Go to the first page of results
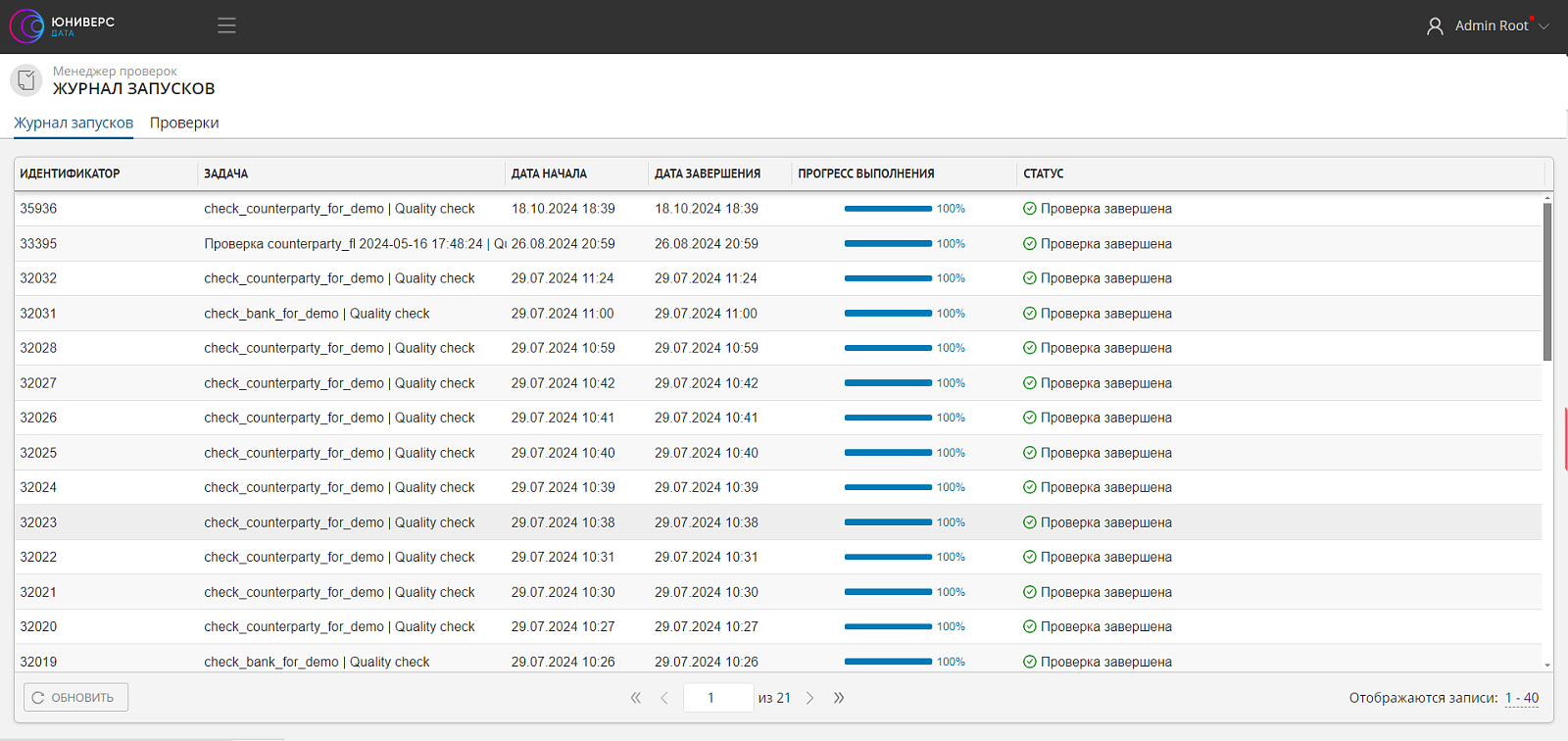Viewport: 1568px width, 741px height. click(635, 698)
